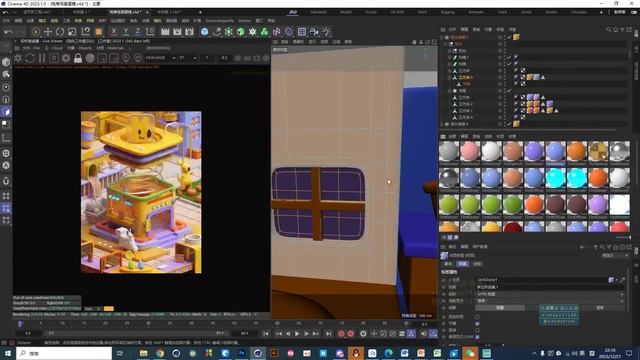Image resolution: width=640 pixels, height=360 pixels.
Task: Toggle the third checkbox in texture tag attributes
Action: [477, 330]
